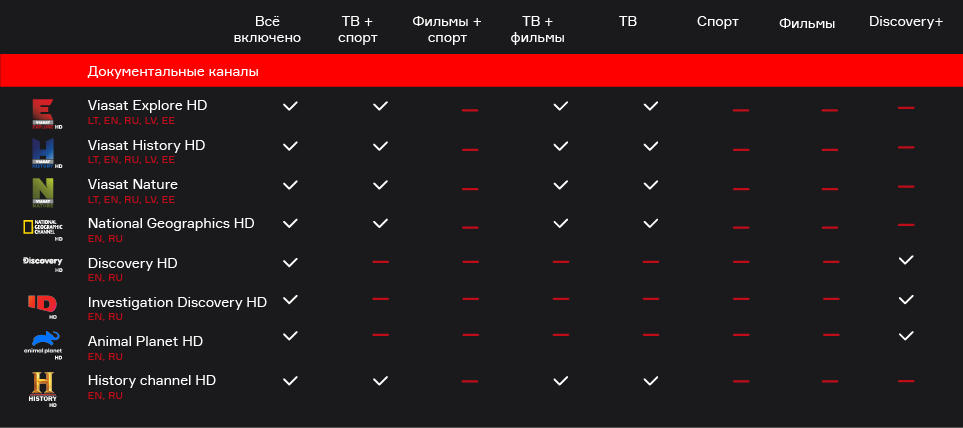
Task: Open the National Geographics HD channel name
Action: pyautogui.click(x=171, y=223)
